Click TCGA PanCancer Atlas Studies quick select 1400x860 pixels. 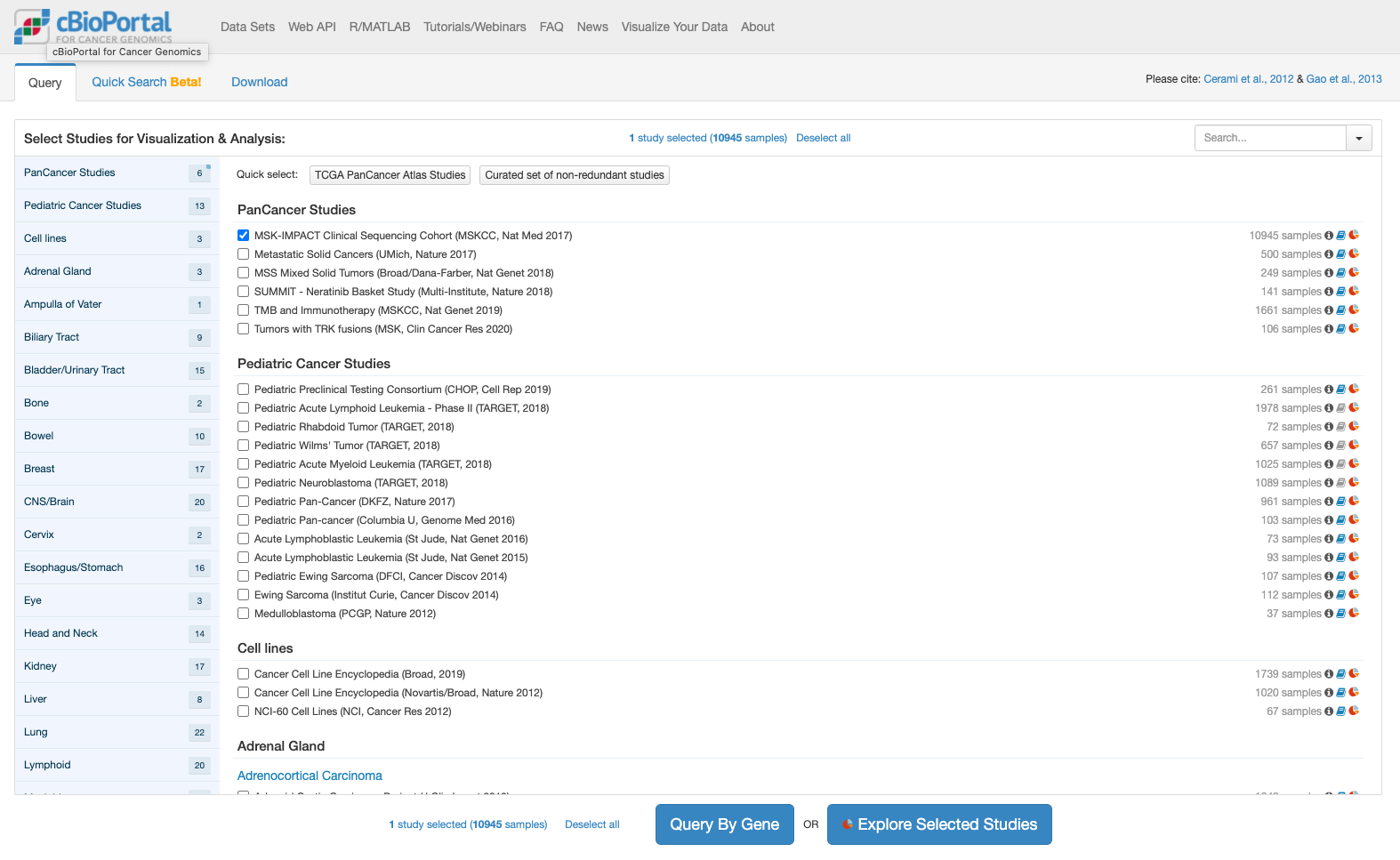[390, 175]
